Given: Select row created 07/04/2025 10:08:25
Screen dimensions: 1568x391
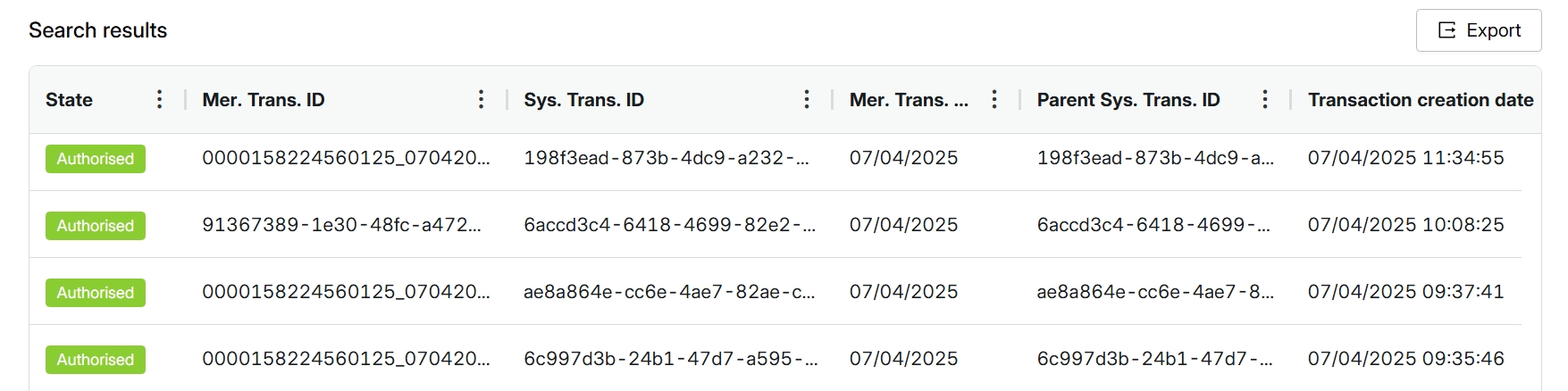Looking at the screenshot, I should pos(775,225).
